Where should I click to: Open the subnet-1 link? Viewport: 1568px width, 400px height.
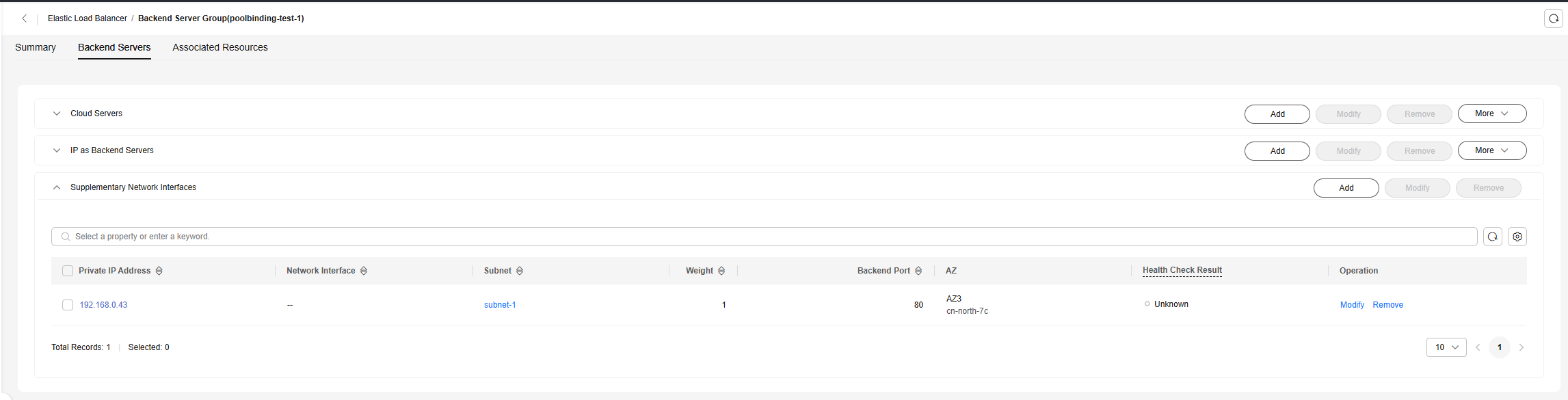(x=500, y=305)
